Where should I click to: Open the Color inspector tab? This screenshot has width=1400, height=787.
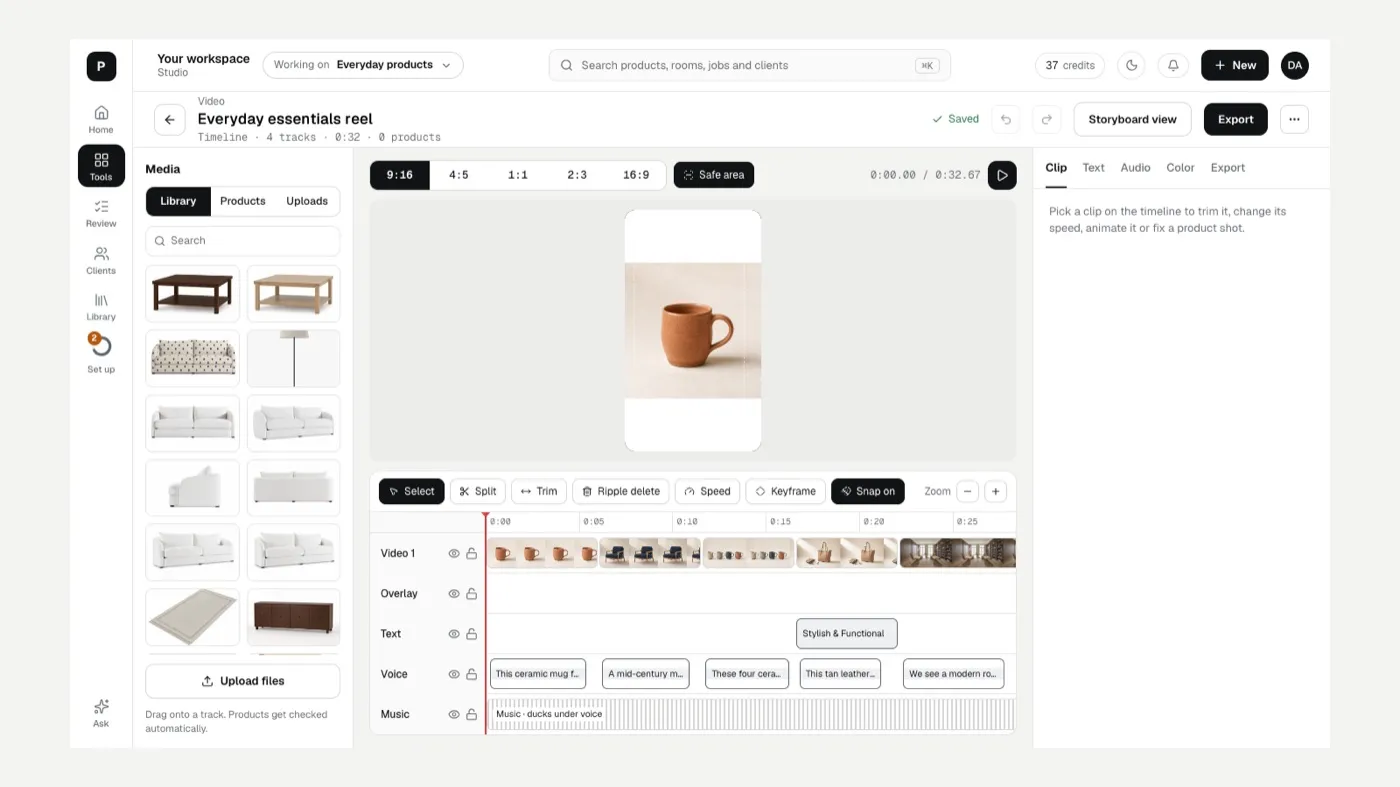[1180, 168]
